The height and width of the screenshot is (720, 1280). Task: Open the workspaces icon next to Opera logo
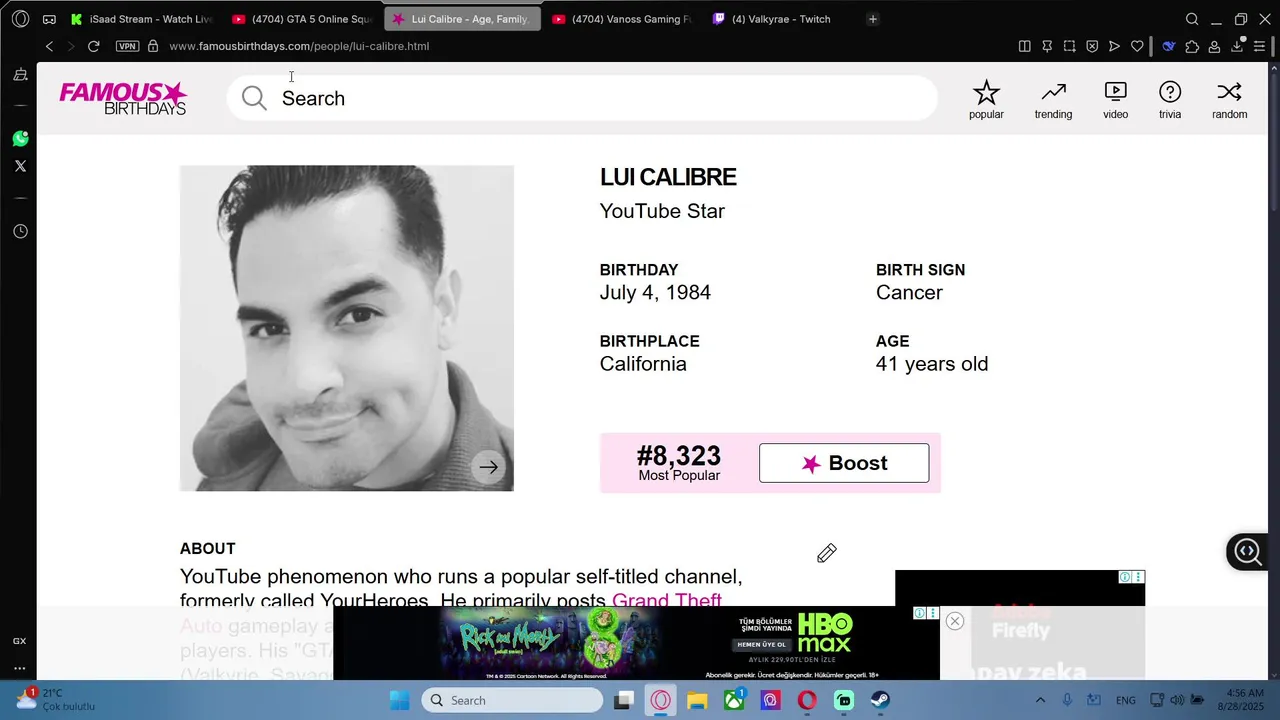tap(49, 19)
